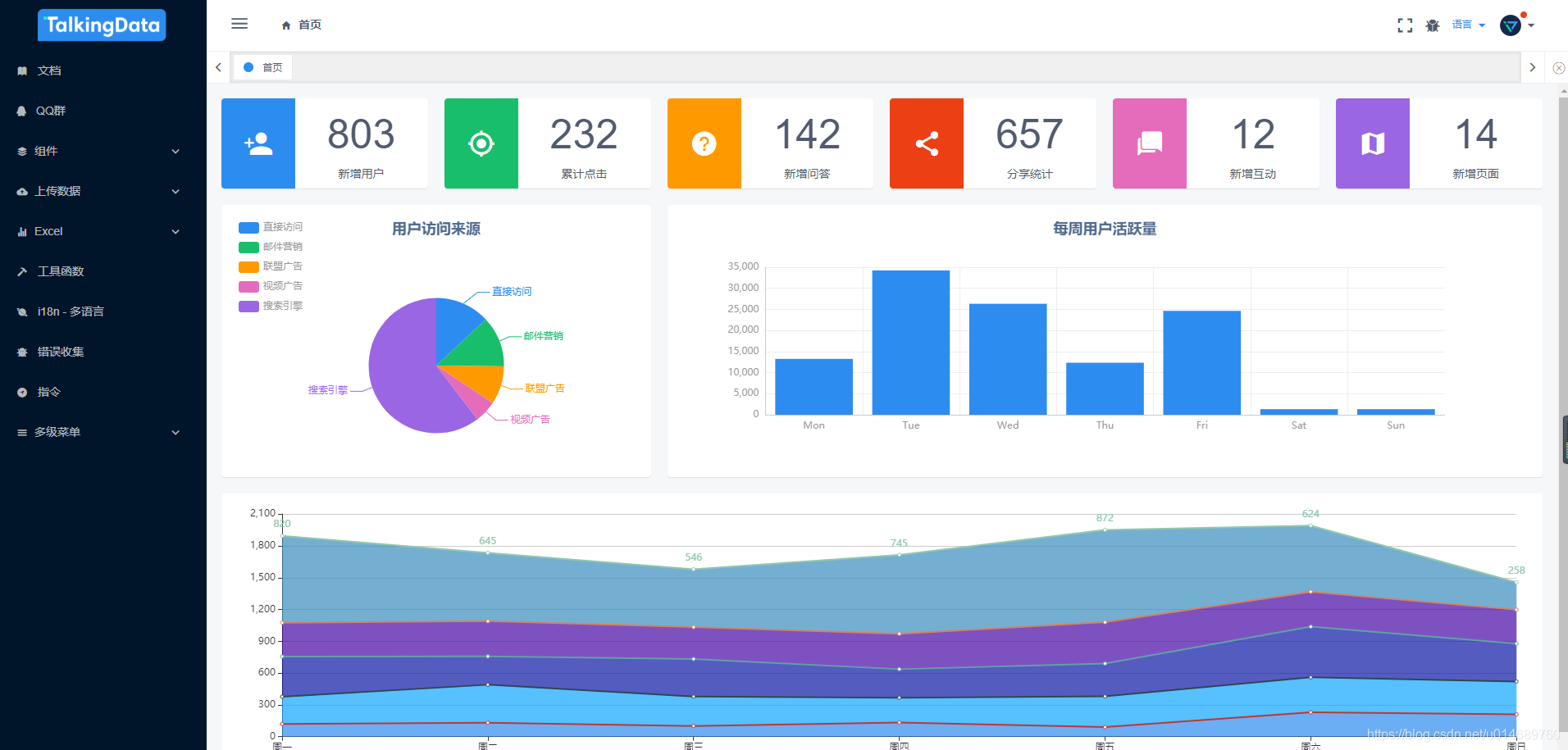Expand the 多级菜单 submenu chevron
Image resolution: width=1568 pixels, height=750 pixels.
tap(175, 433)
